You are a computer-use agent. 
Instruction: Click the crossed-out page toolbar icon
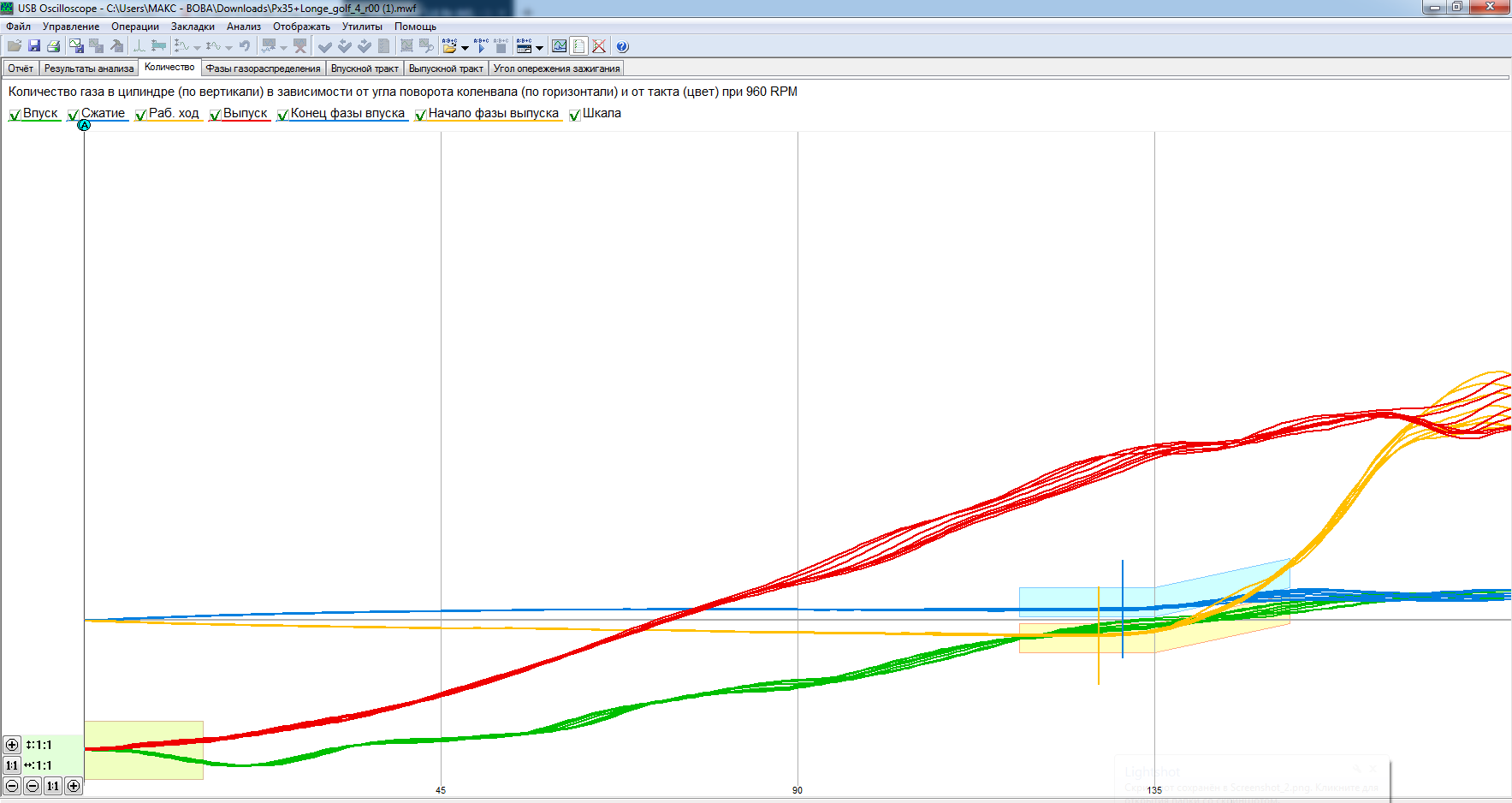(x=599, y=46)
